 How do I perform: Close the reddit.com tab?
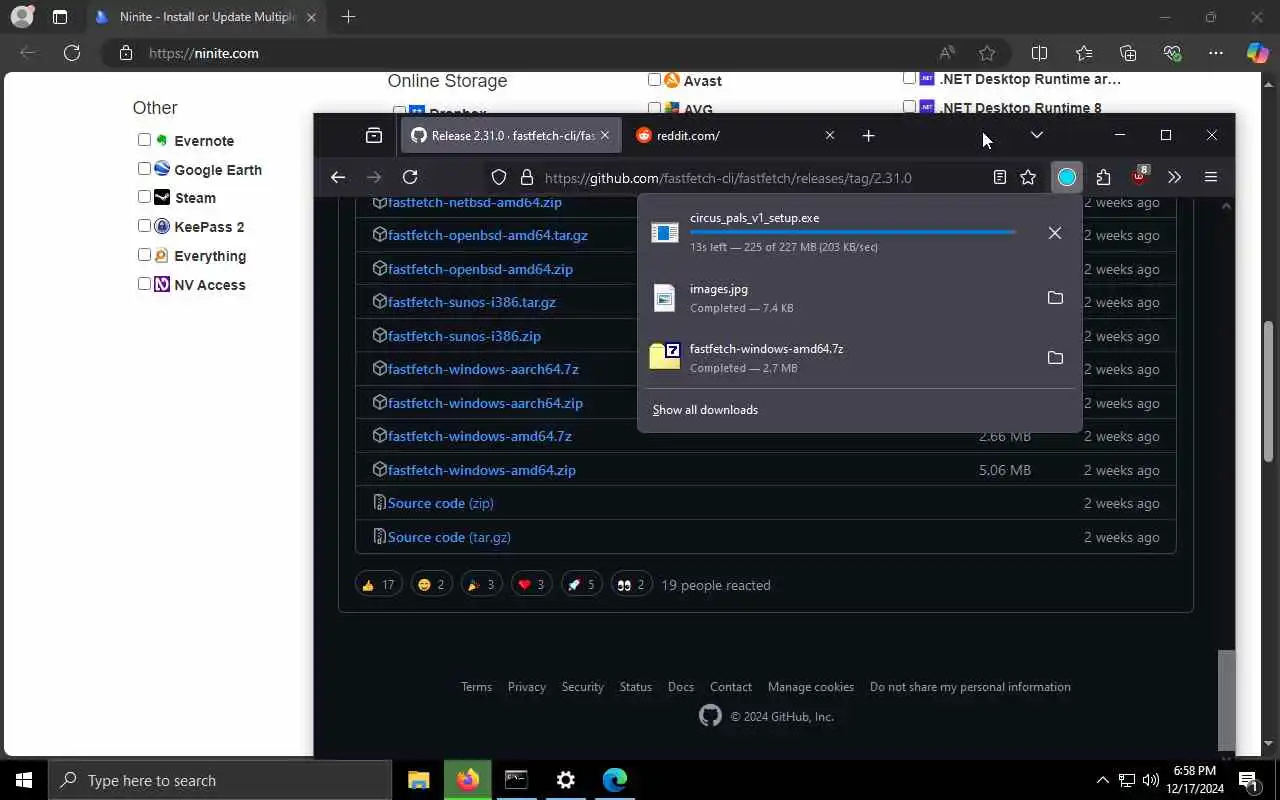pyautogui.click(x=829, y=135)
